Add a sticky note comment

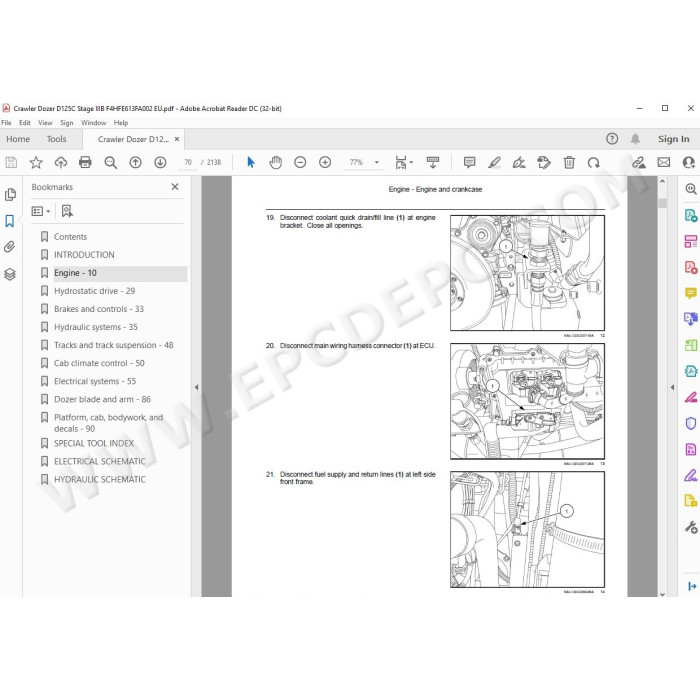click(x=469, y=162)
